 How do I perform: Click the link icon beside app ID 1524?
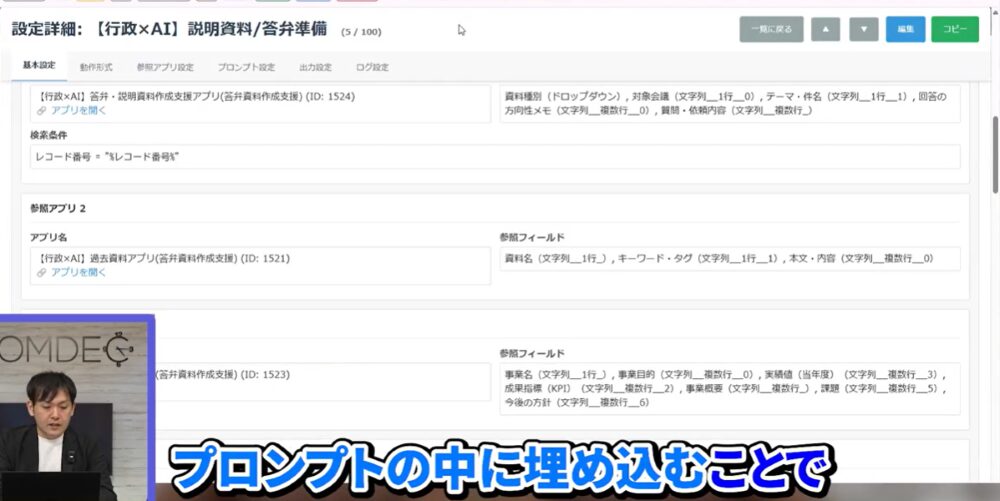pyautogui.click(x=41, y=111)
